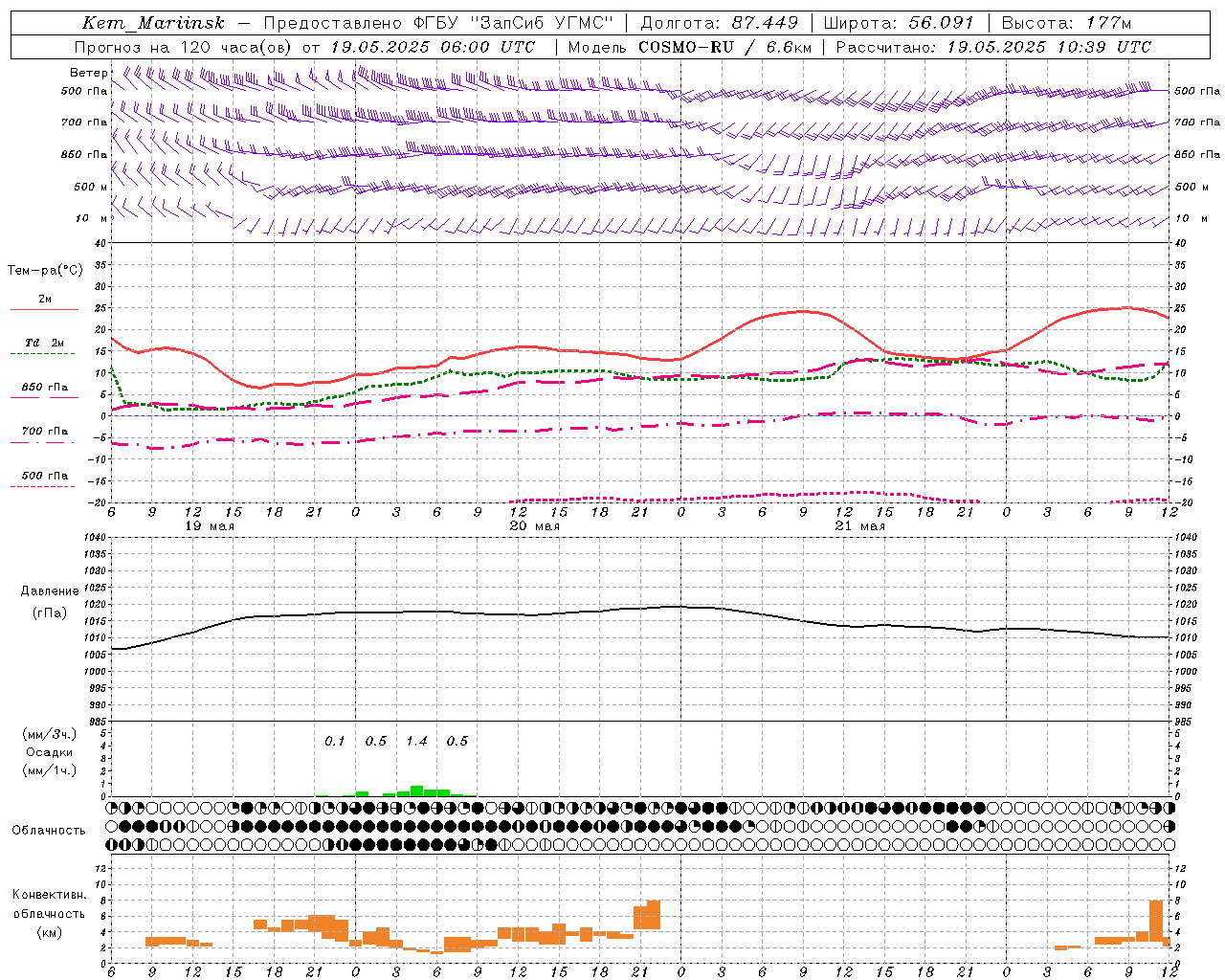Viewport: 1225px width, 980px height.
Task: Click the date label "21 мая"
Action: [x=859, y=526]
